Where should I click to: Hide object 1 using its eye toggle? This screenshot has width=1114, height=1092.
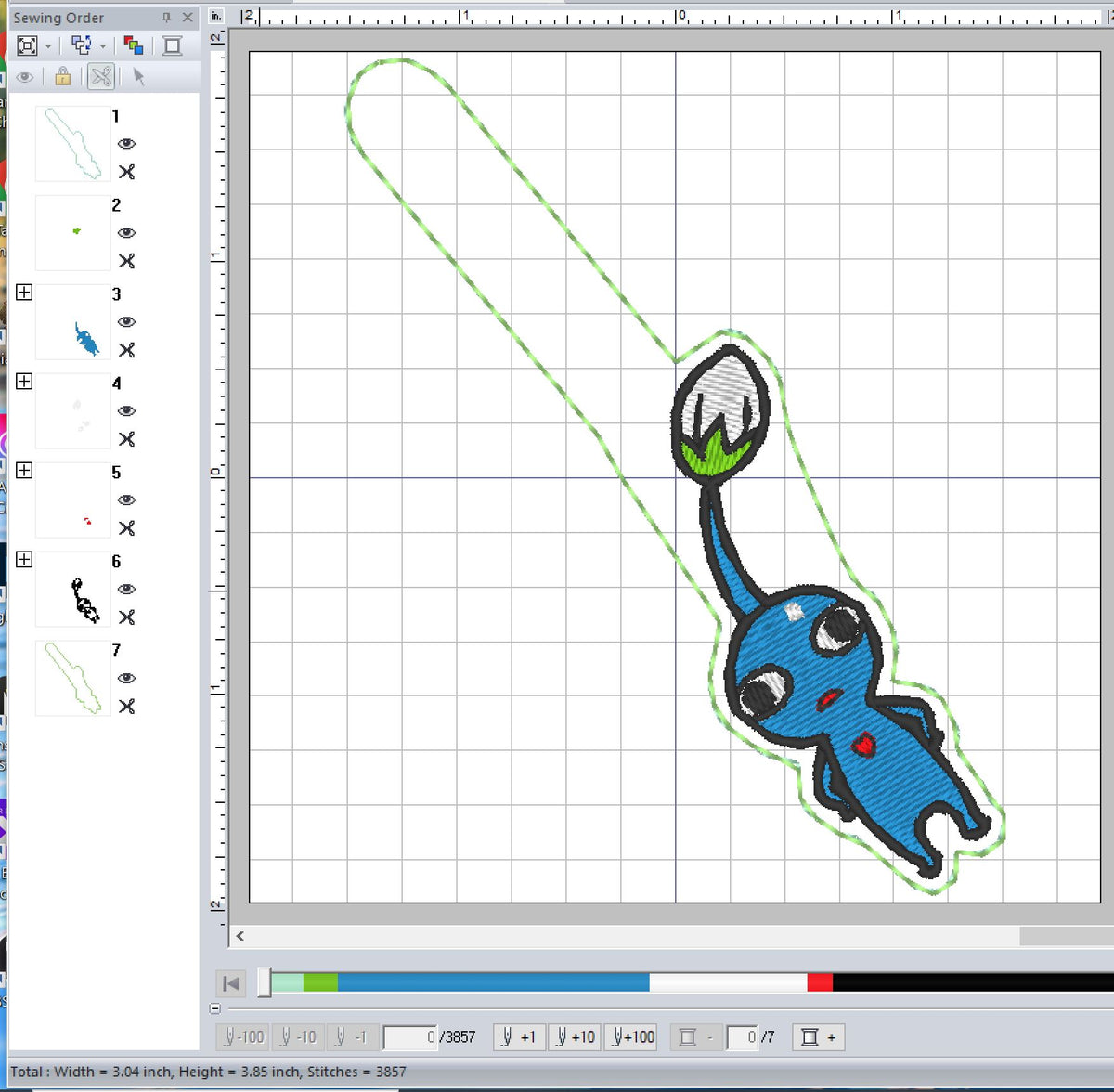[x=126, y=144]
